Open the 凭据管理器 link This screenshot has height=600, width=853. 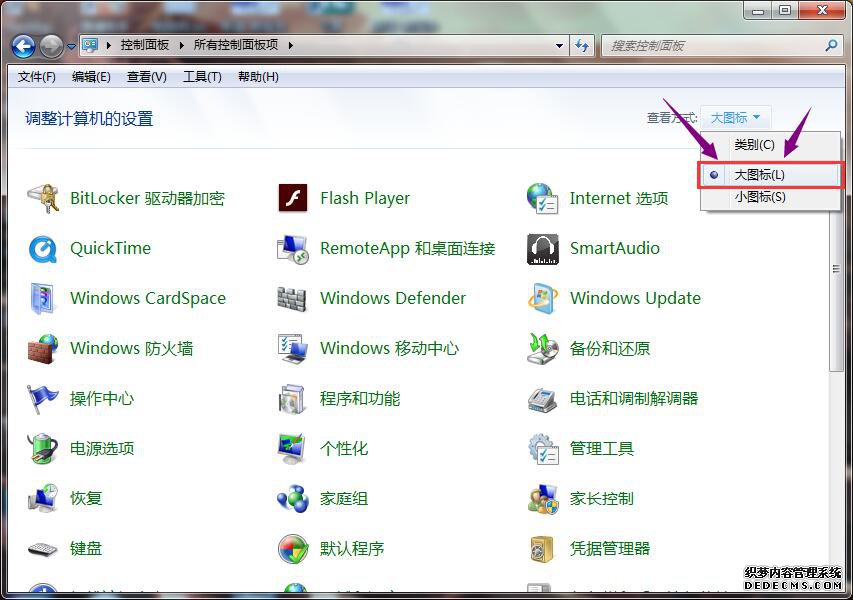pos(610,549)
